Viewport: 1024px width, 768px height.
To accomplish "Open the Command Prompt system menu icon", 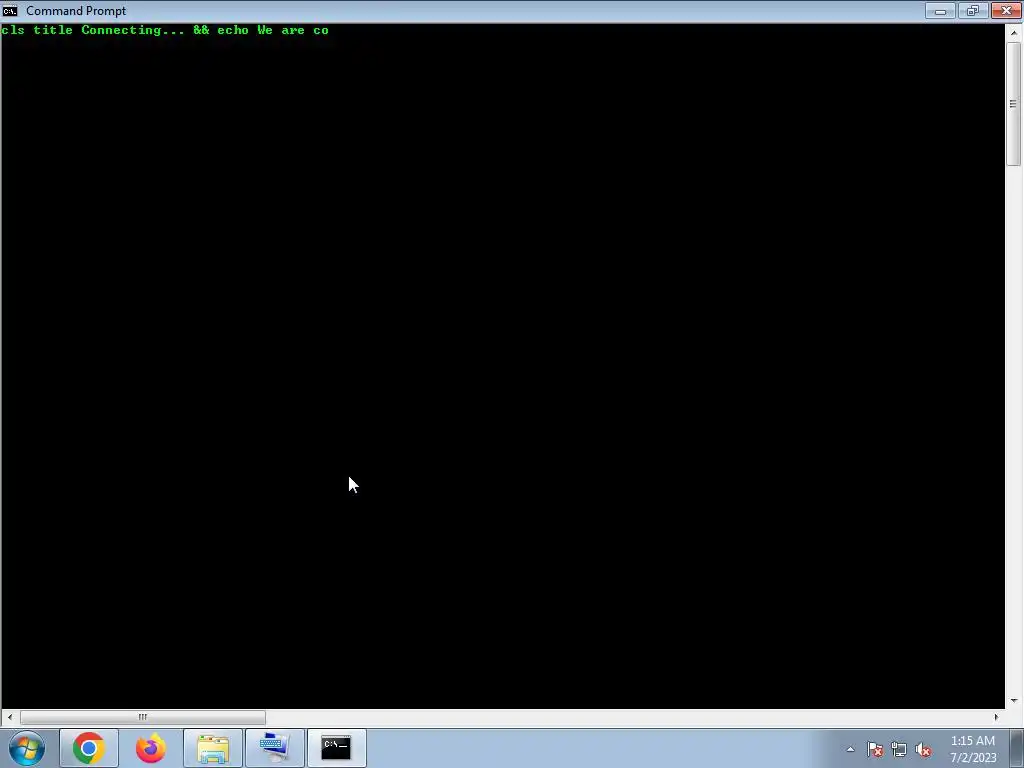I will (x=10, y=10).
